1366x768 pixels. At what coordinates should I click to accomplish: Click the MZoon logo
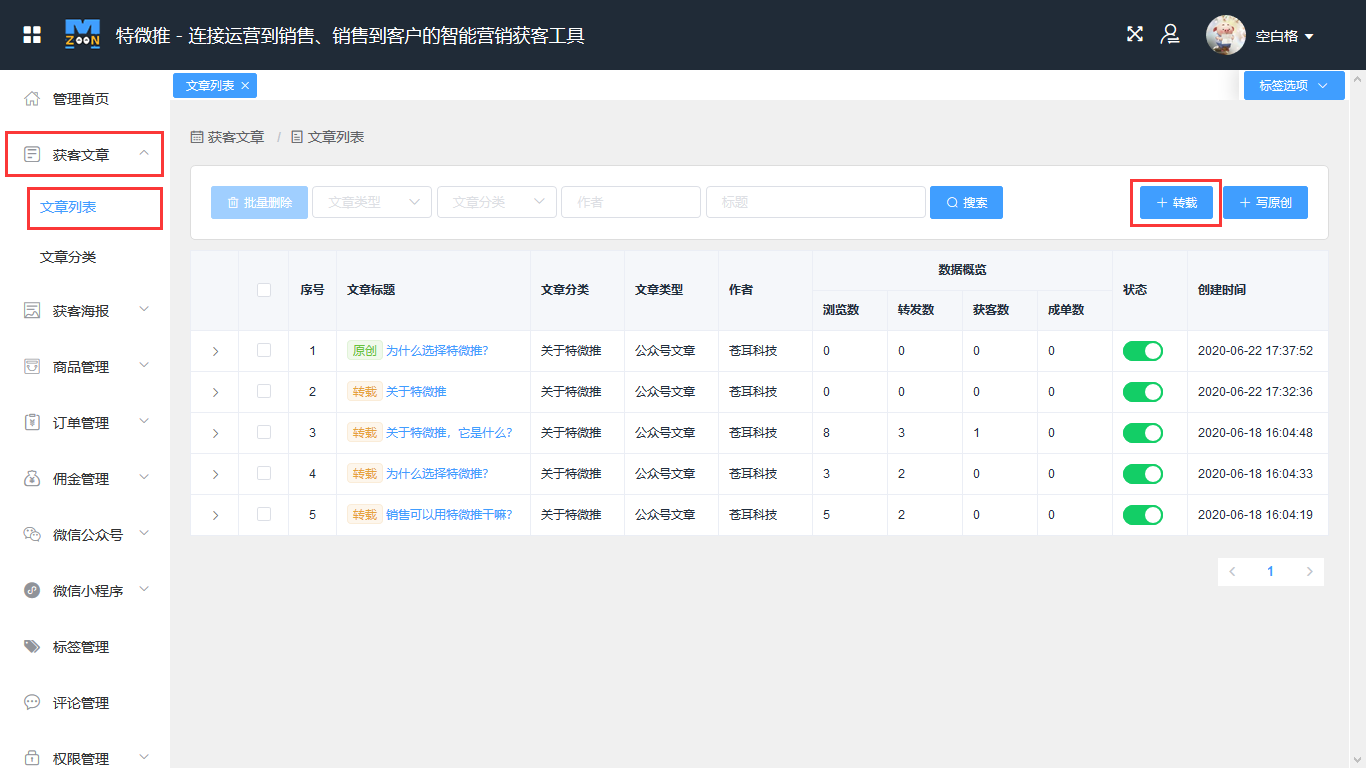(82, 35)
